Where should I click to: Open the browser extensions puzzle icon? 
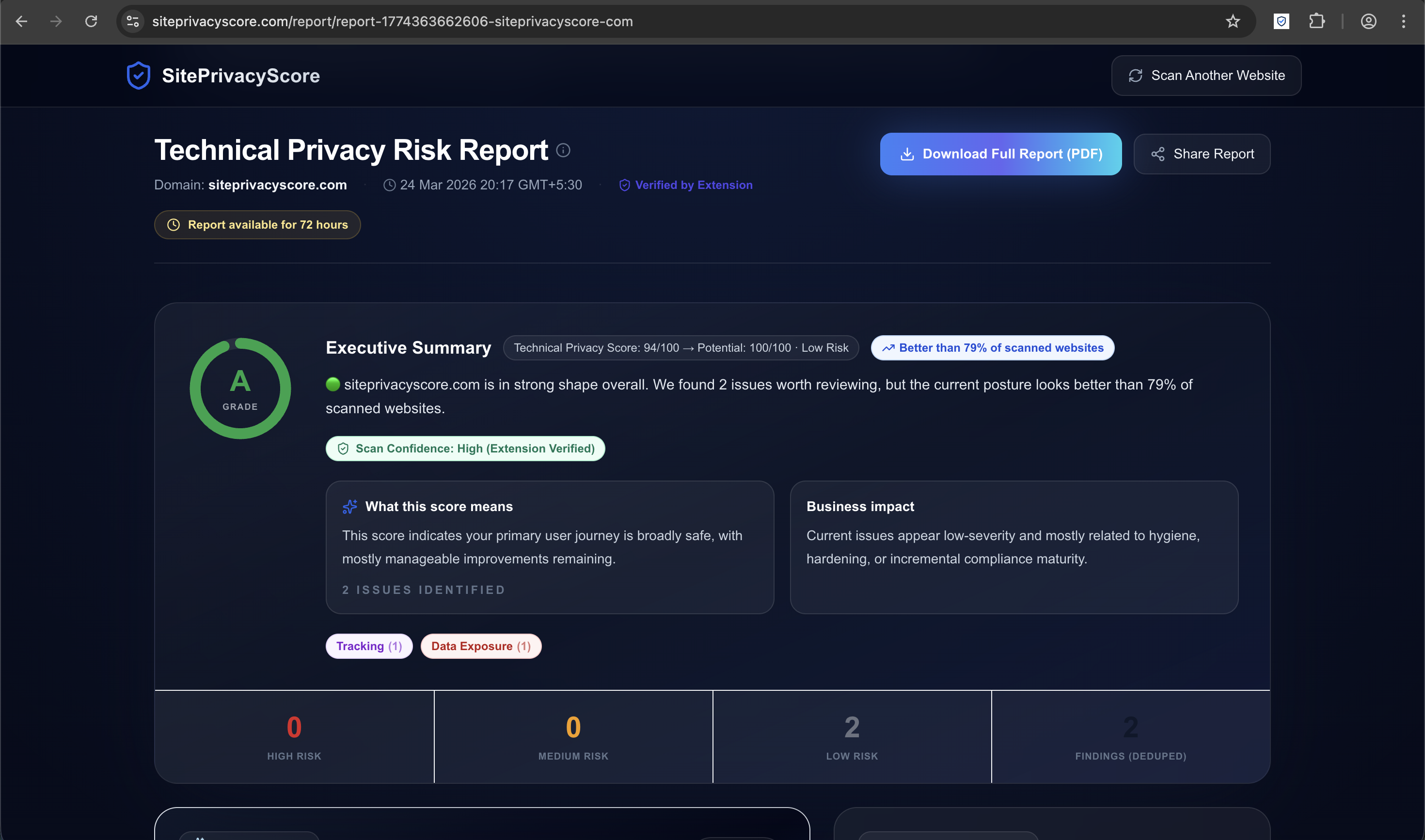[1317, 21]
